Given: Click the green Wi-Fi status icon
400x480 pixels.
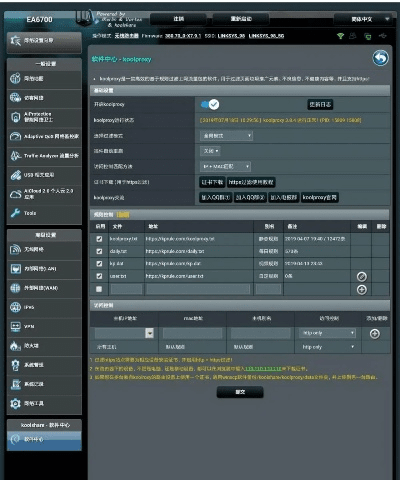Looking at the screenshot, I should click(x=340, y=36).
